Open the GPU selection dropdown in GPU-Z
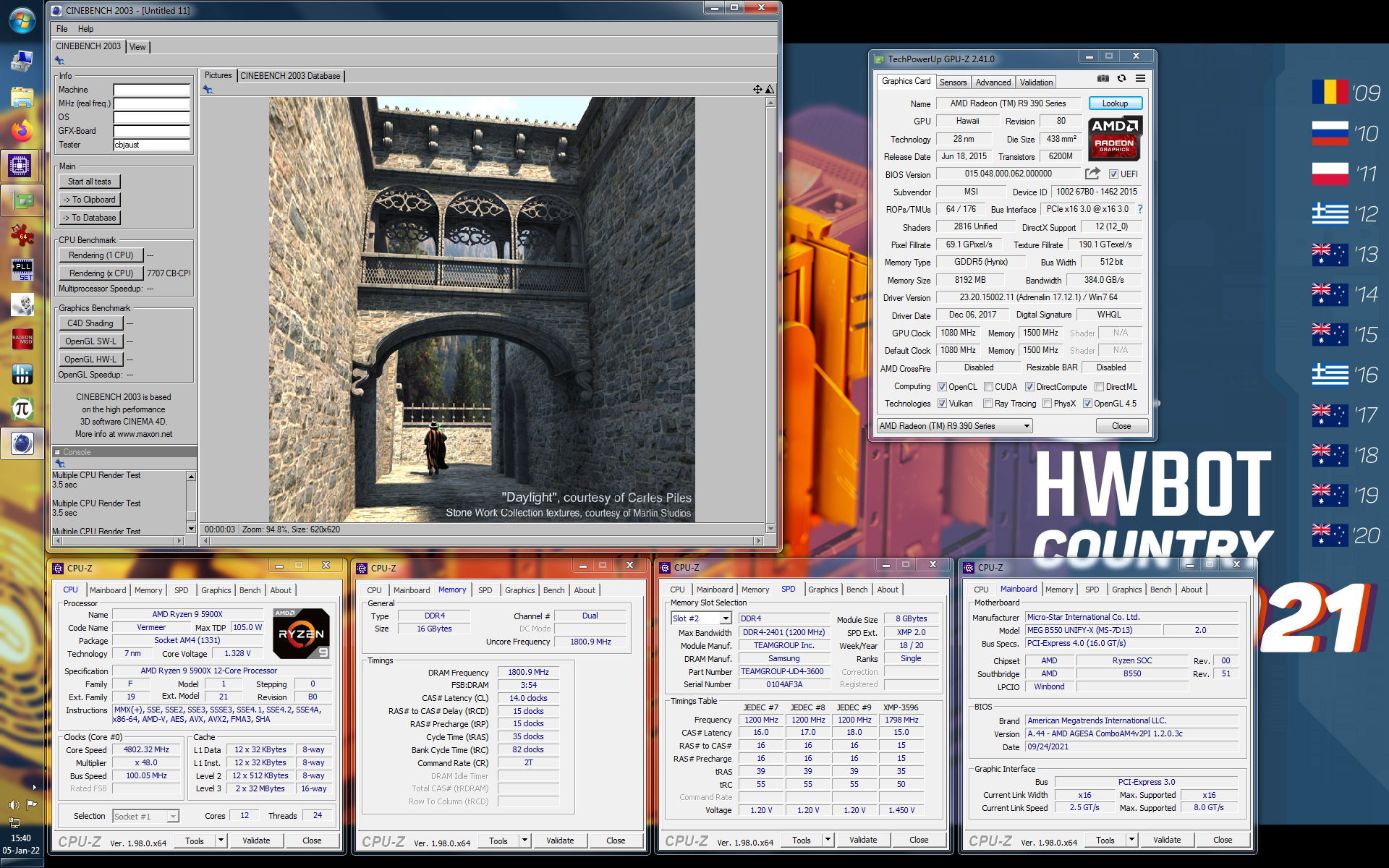Viewport: 1389px width, 868px height. click(954, 426)
